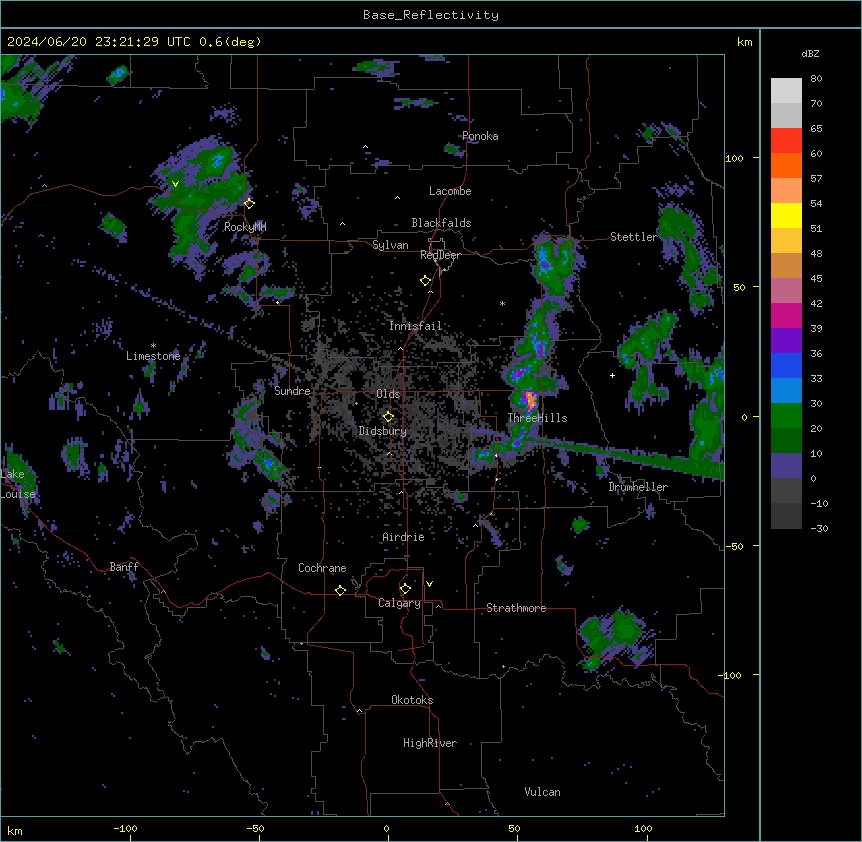
Task: Click the Okotoks label
Action: pos(412,700)
